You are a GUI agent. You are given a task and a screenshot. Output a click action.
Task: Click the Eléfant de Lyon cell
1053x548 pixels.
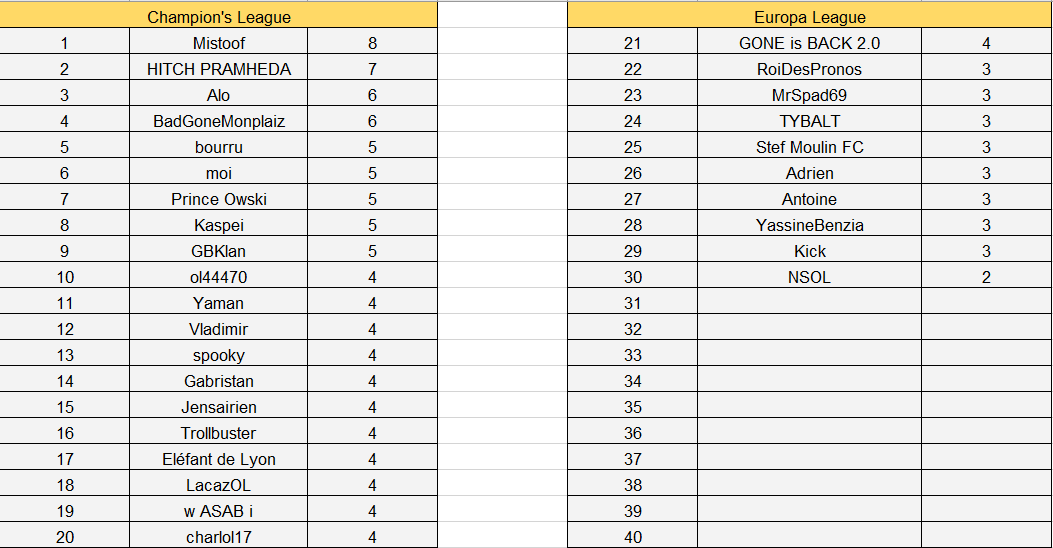click(x=219, y=459)
